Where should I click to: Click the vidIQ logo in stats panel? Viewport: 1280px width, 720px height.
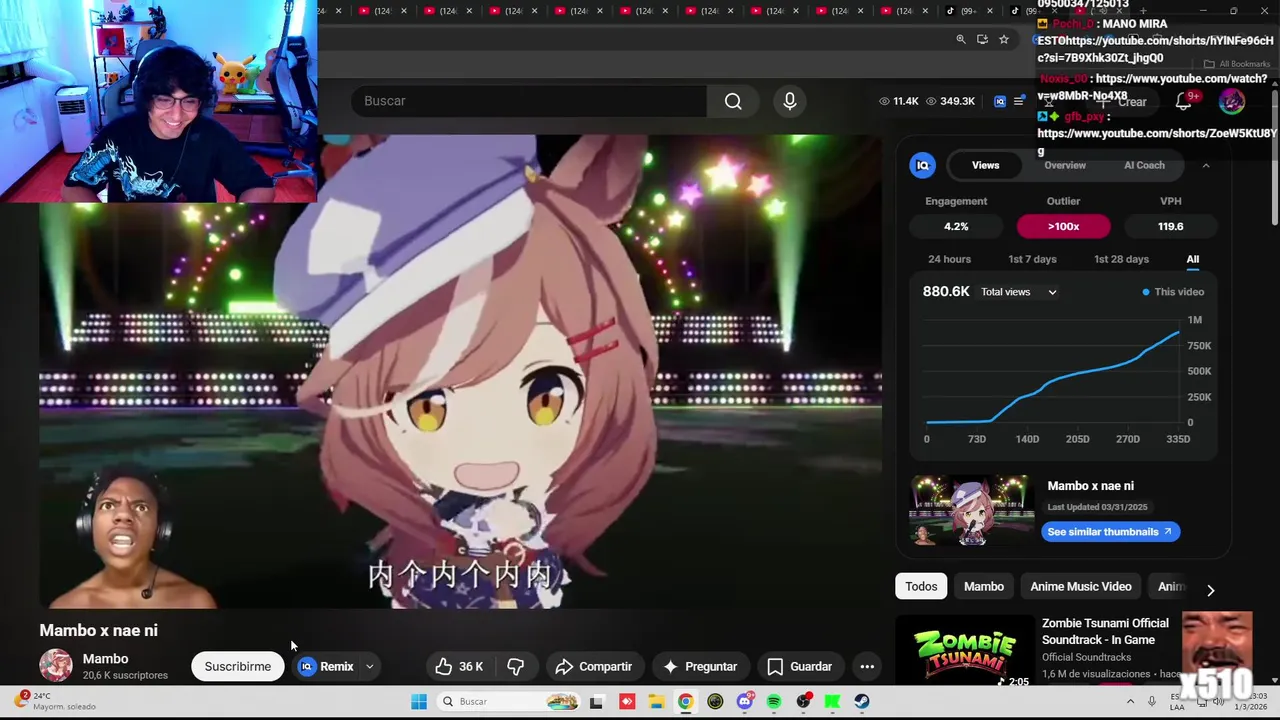point(922,165)
